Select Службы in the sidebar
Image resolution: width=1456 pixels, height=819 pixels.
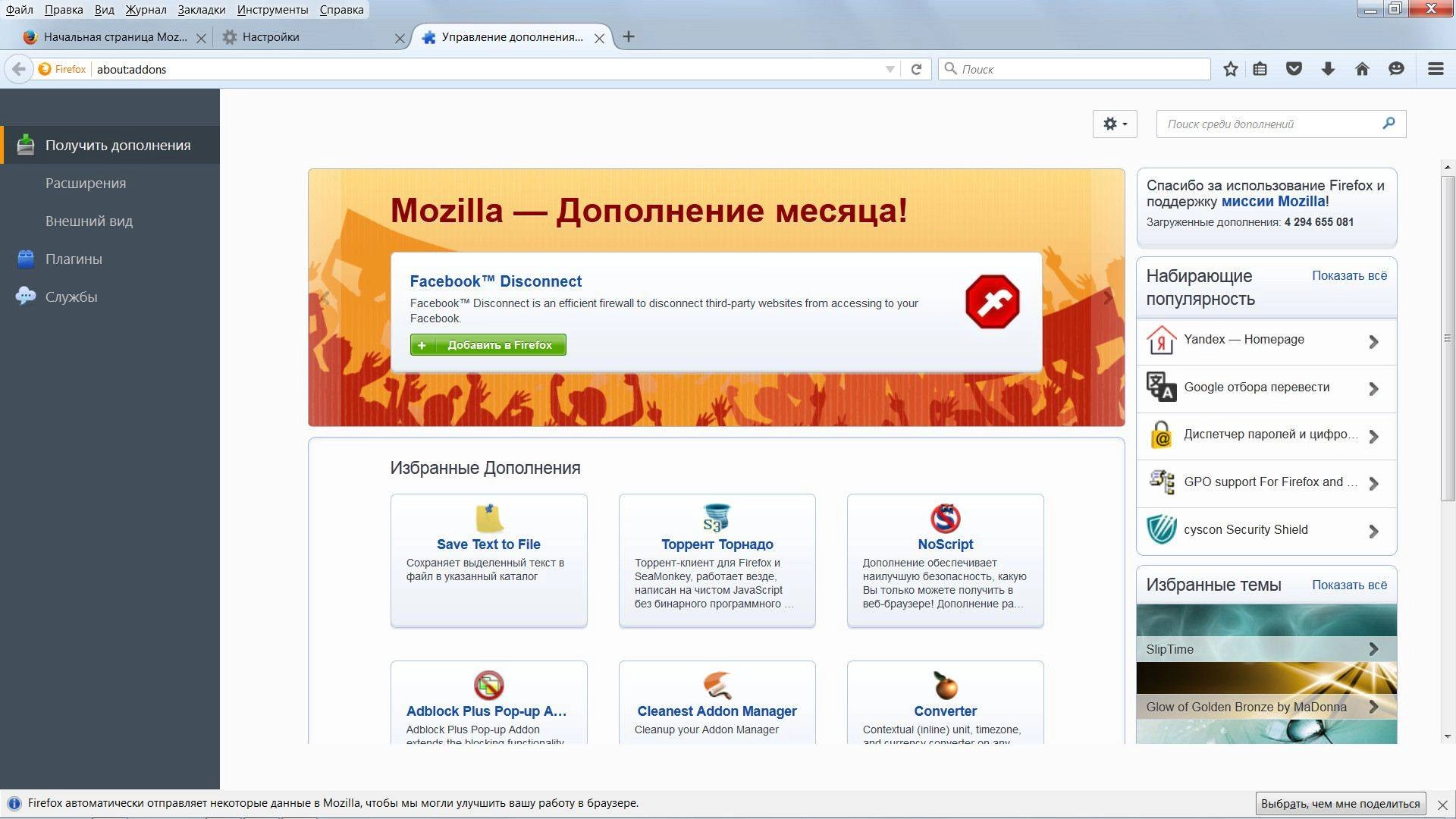110,297
